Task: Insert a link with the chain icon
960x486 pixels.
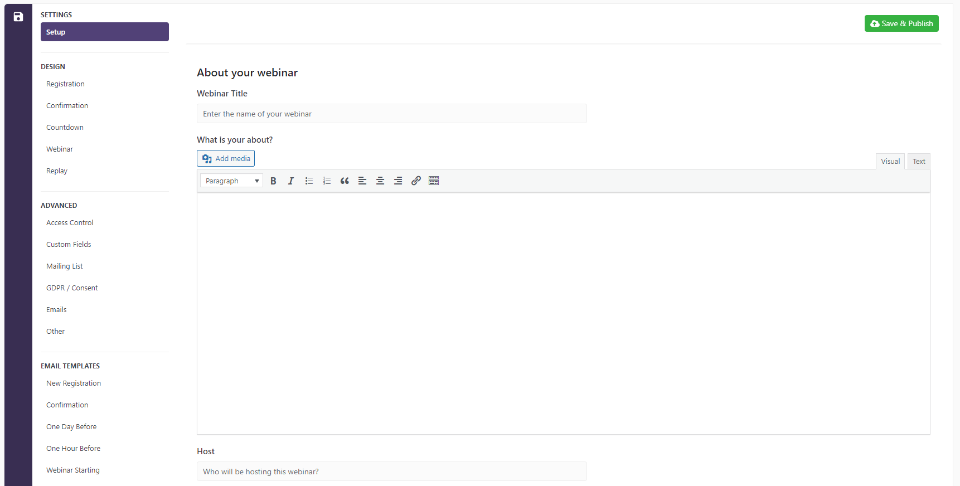Action: (416, 181)
